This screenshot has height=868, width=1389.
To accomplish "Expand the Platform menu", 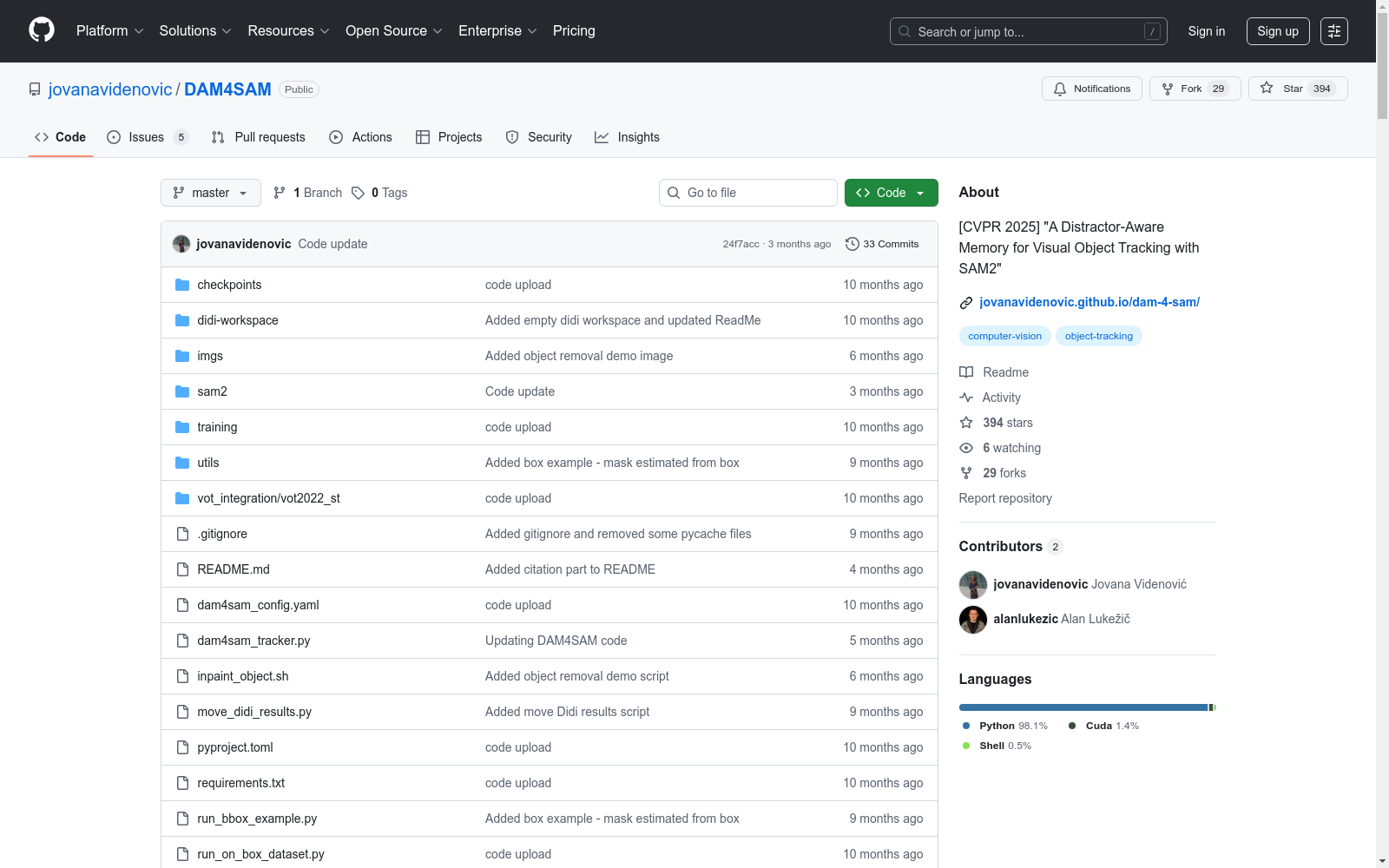I will coord(110,31).
